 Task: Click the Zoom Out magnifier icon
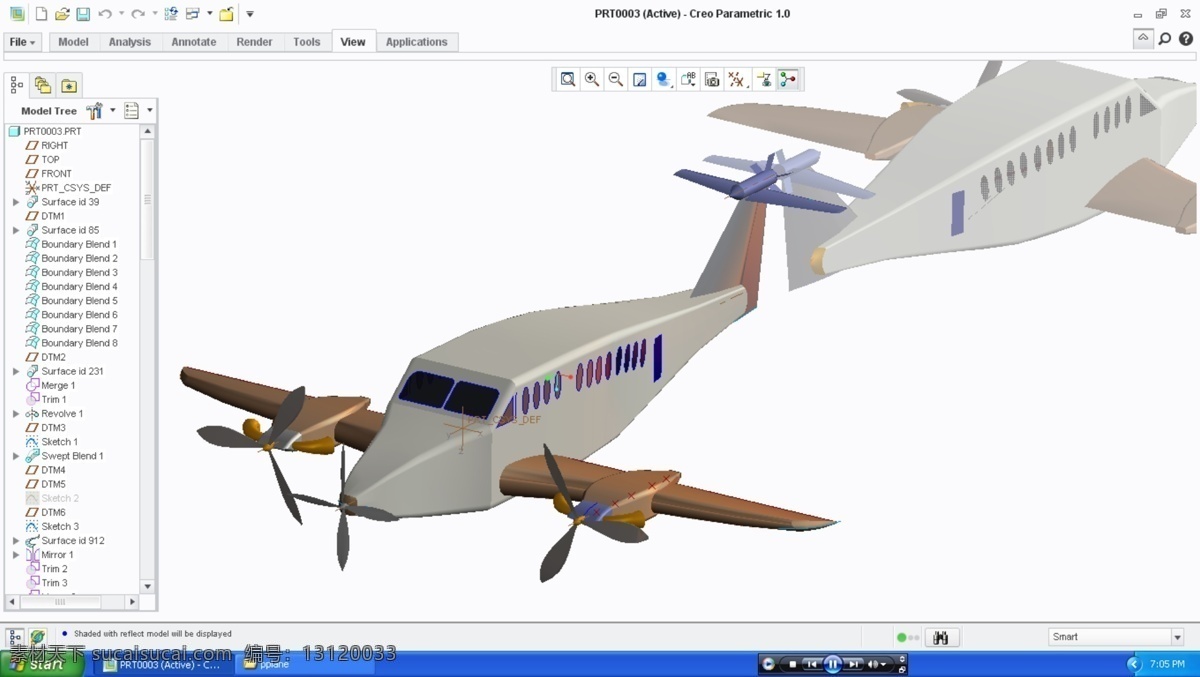pyautogui.click(x=616, y=79)
